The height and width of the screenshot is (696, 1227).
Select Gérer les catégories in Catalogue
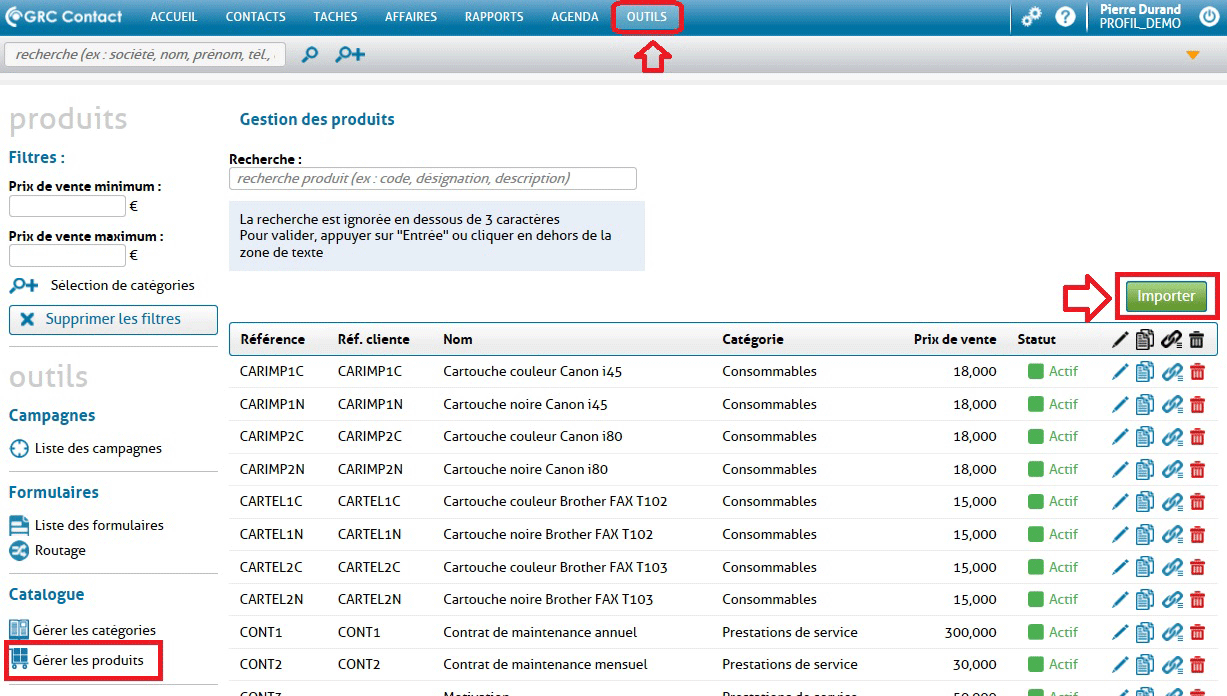(x=94, y=630)
